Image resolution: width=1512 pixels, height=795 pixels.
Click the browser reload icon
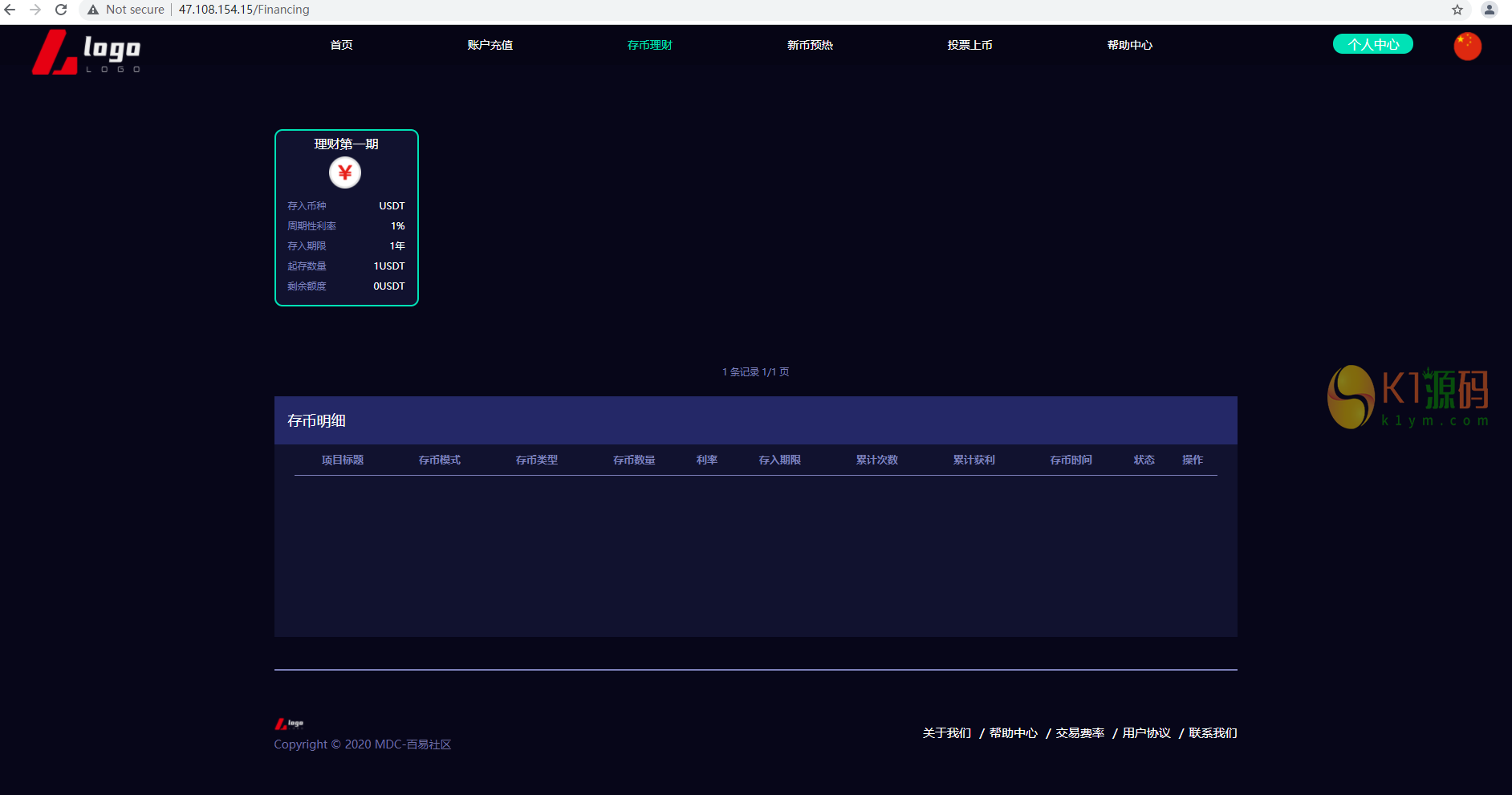pos(61,10)
